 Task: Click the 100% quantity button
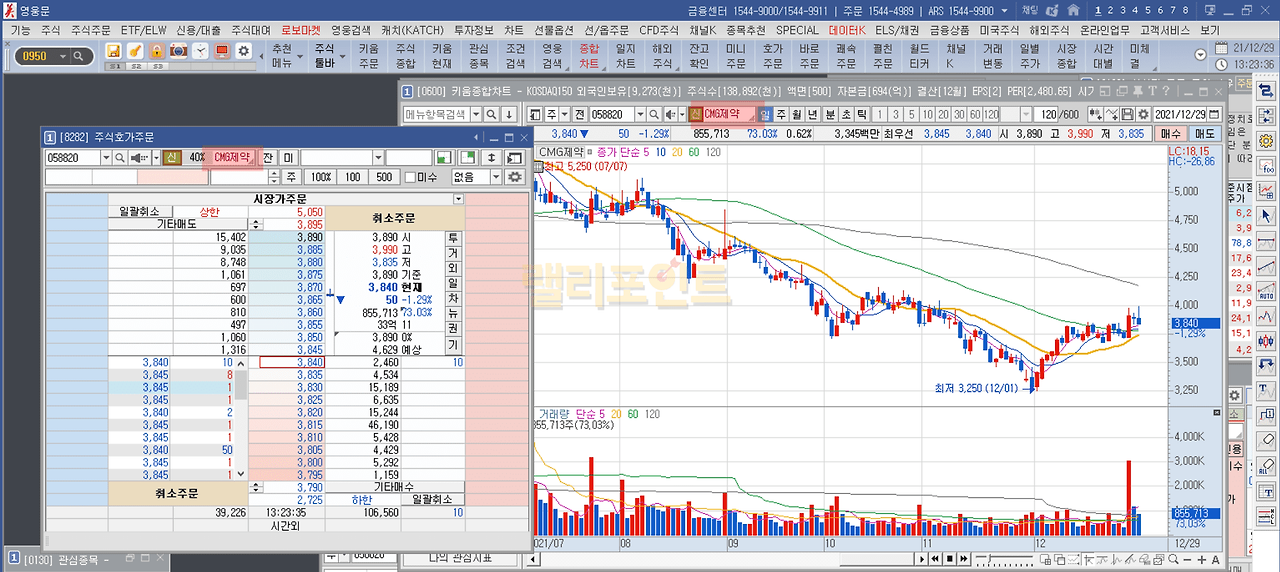pos(320,177)
